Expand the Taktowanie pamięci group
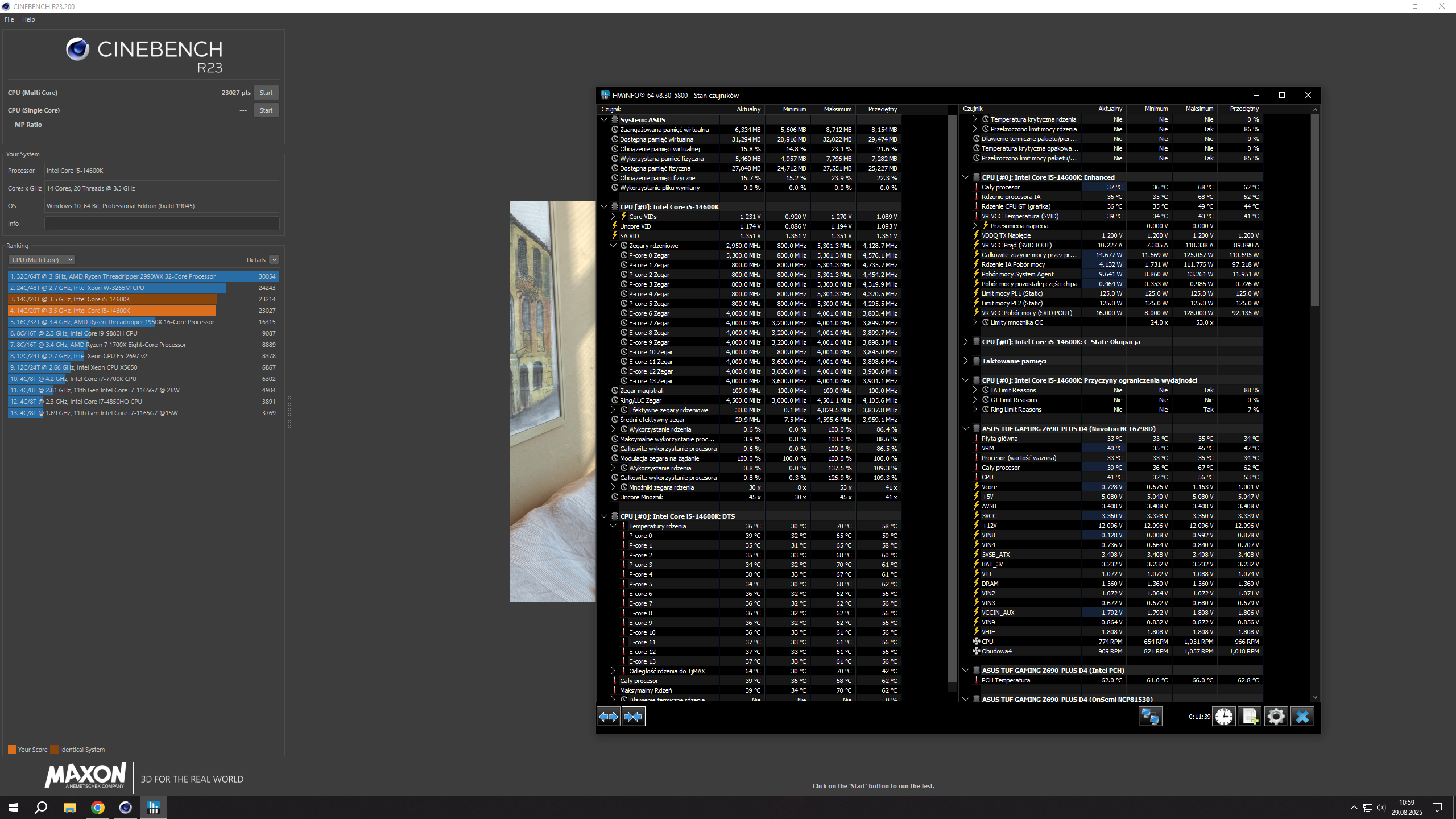The height and width of the screenshot is (819, 1456). (x=966, y=361)
